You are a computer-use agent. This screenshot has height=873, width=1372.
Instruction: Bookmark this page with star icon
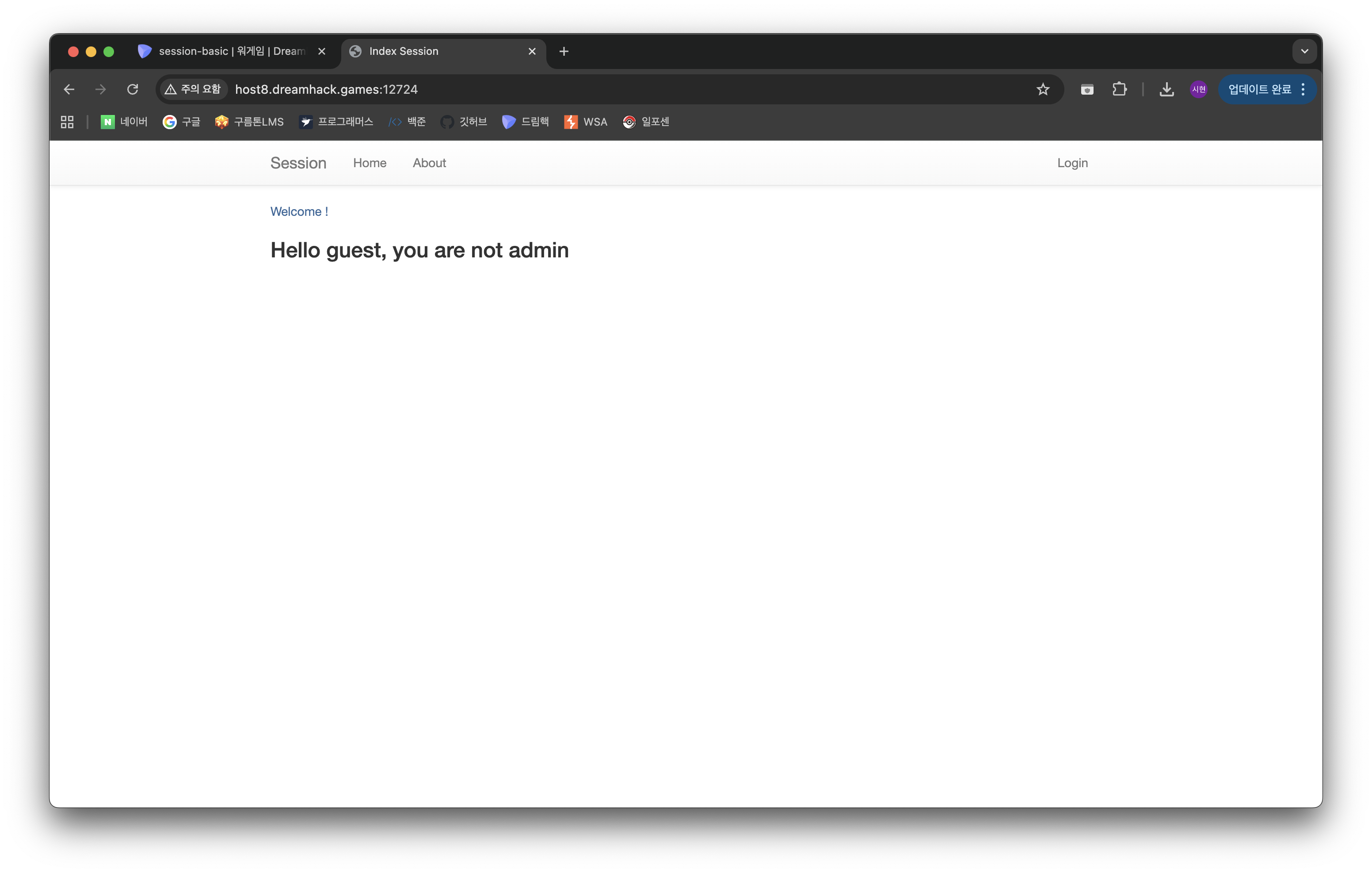(x=1043, y=89)
